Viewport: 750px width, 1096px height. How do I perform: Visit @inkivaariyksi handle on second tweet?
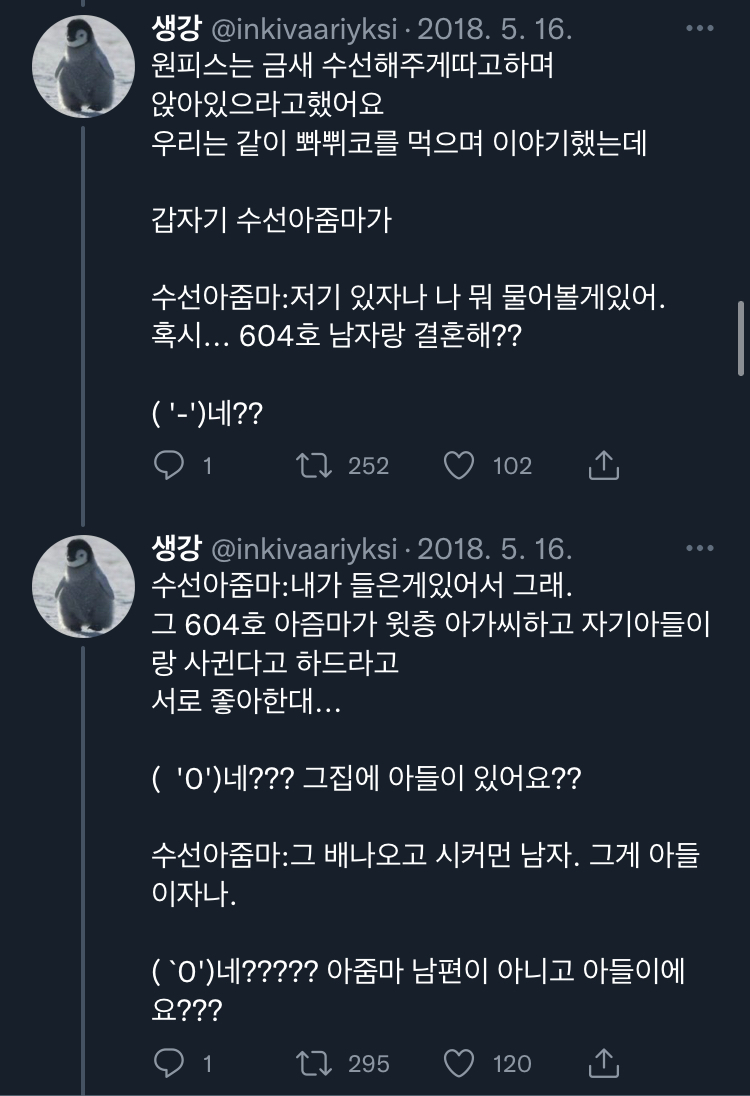(x=303, y=548)
